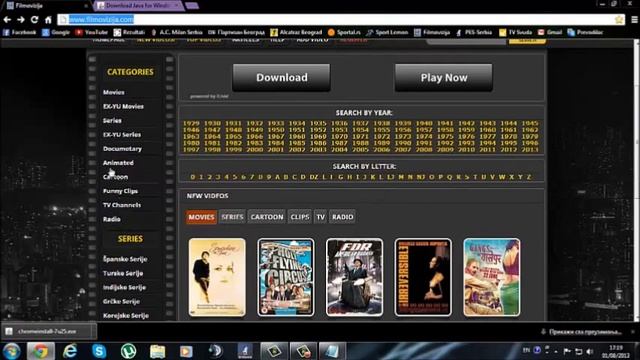Open the Animated category
The image size is (640, 360).
tap(118, 163)
